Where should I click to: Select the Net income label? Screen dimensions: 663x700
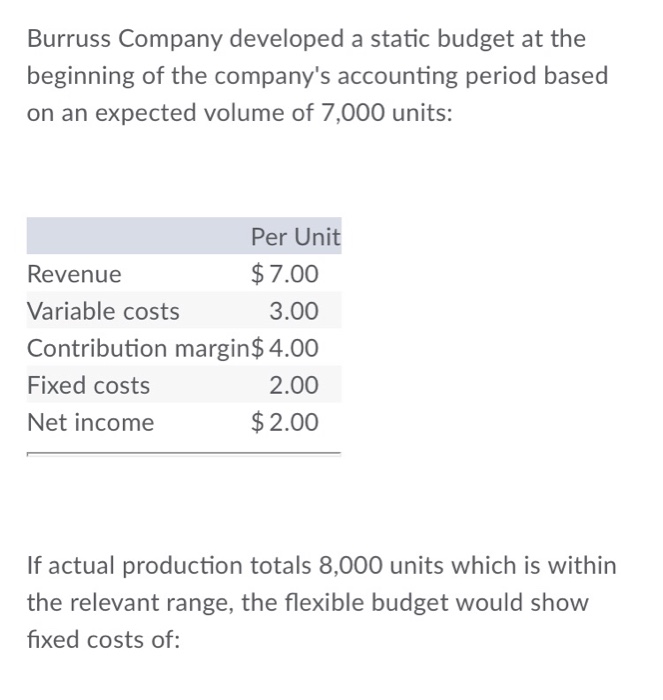91,422
